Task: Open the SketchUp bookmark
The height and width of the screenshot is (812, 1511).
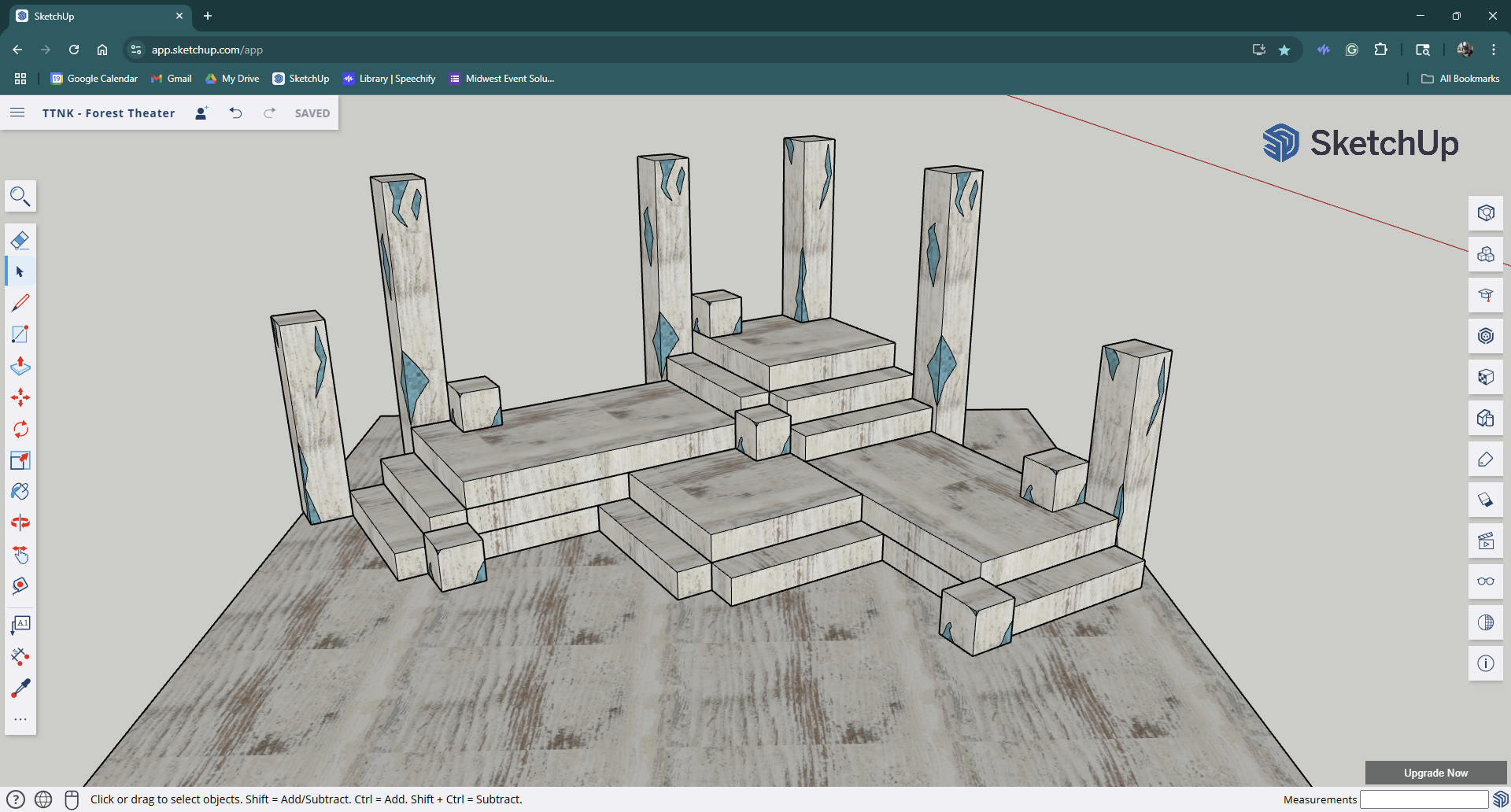Action: (301, 79)
